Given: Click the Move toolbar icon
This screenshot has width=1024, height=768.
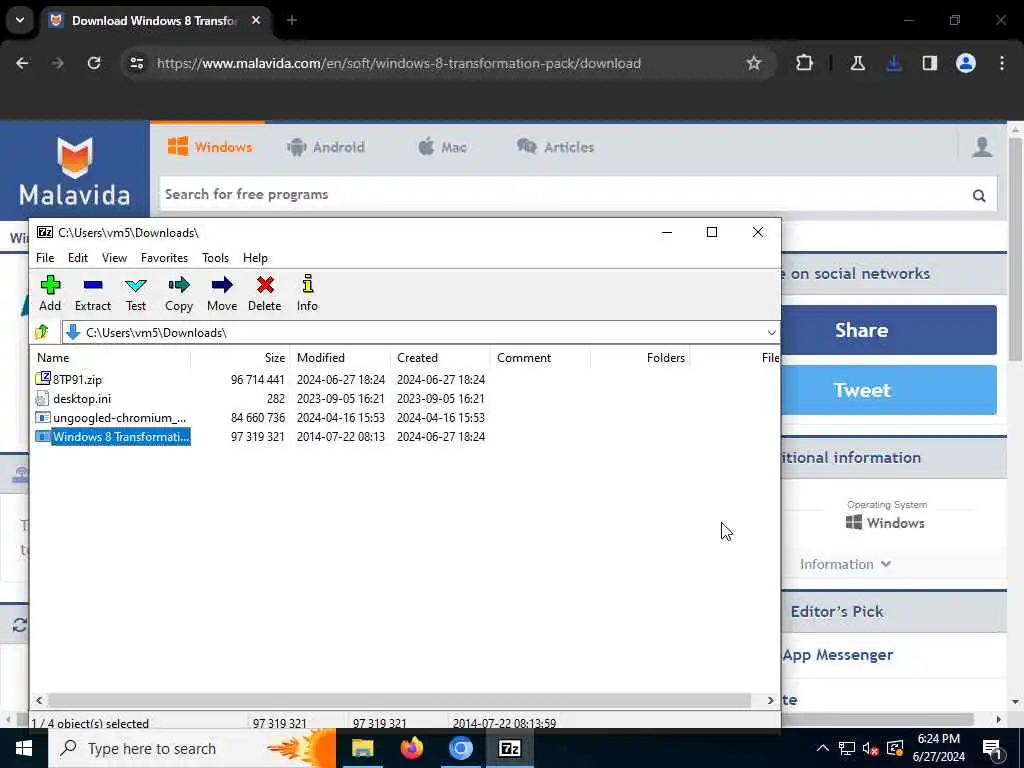Looking at the screenshot, I should tap(222, 293).
